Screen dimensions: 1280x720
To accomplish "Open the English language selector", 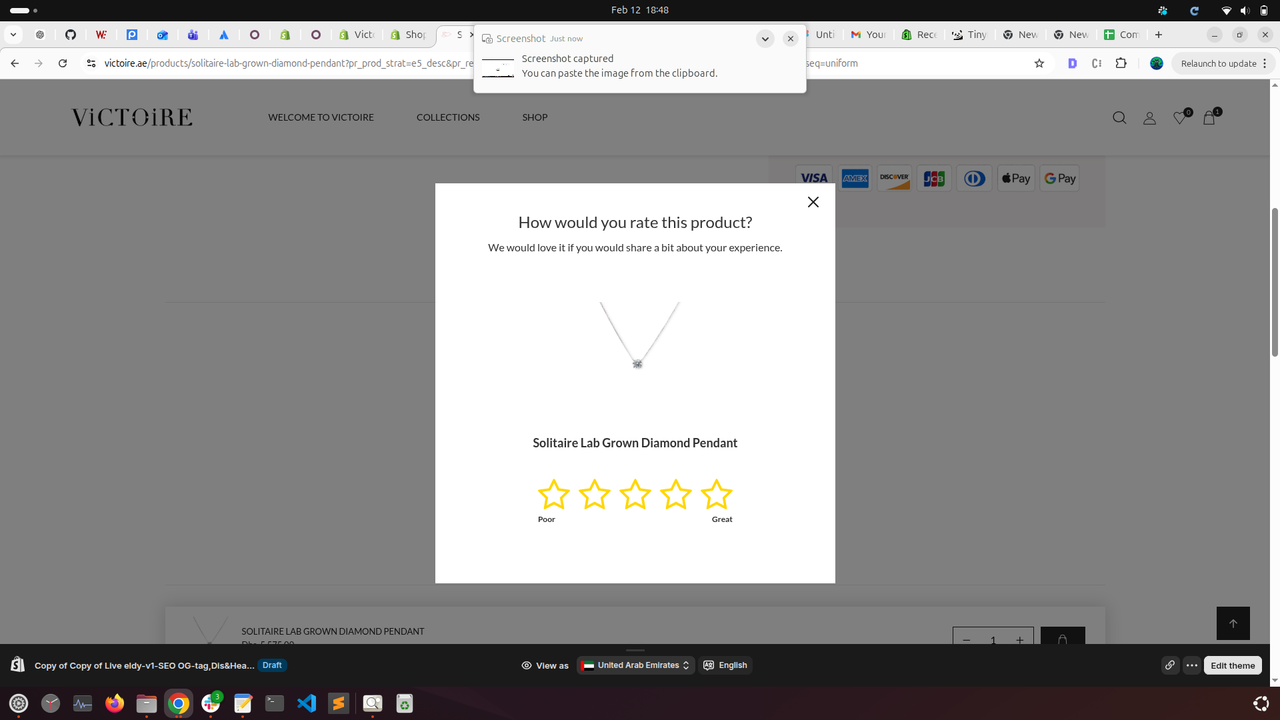I will tap(725, 665).
